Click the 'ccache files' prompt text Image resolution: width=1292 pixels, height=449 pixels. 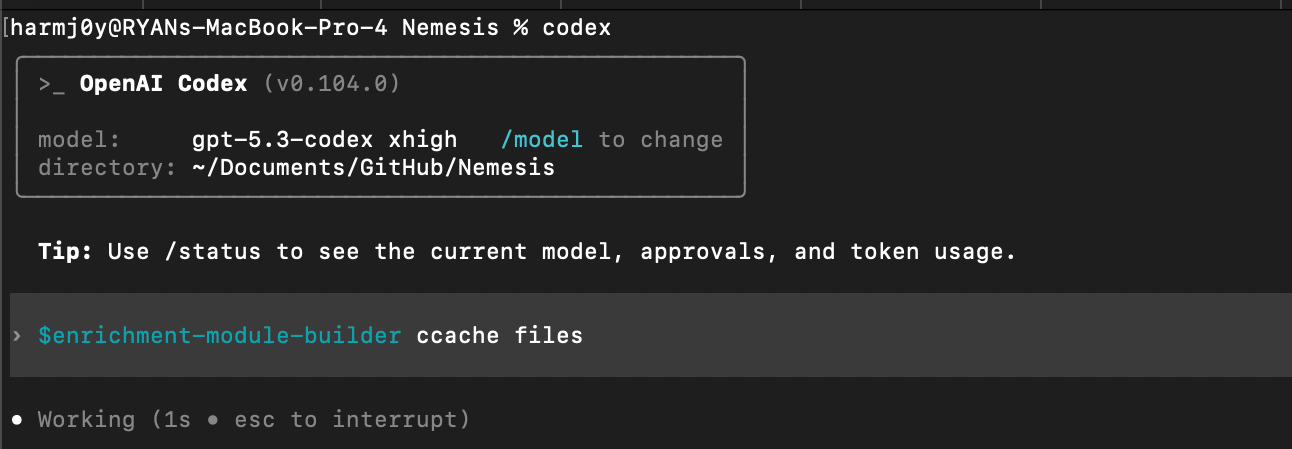point(499,335)
